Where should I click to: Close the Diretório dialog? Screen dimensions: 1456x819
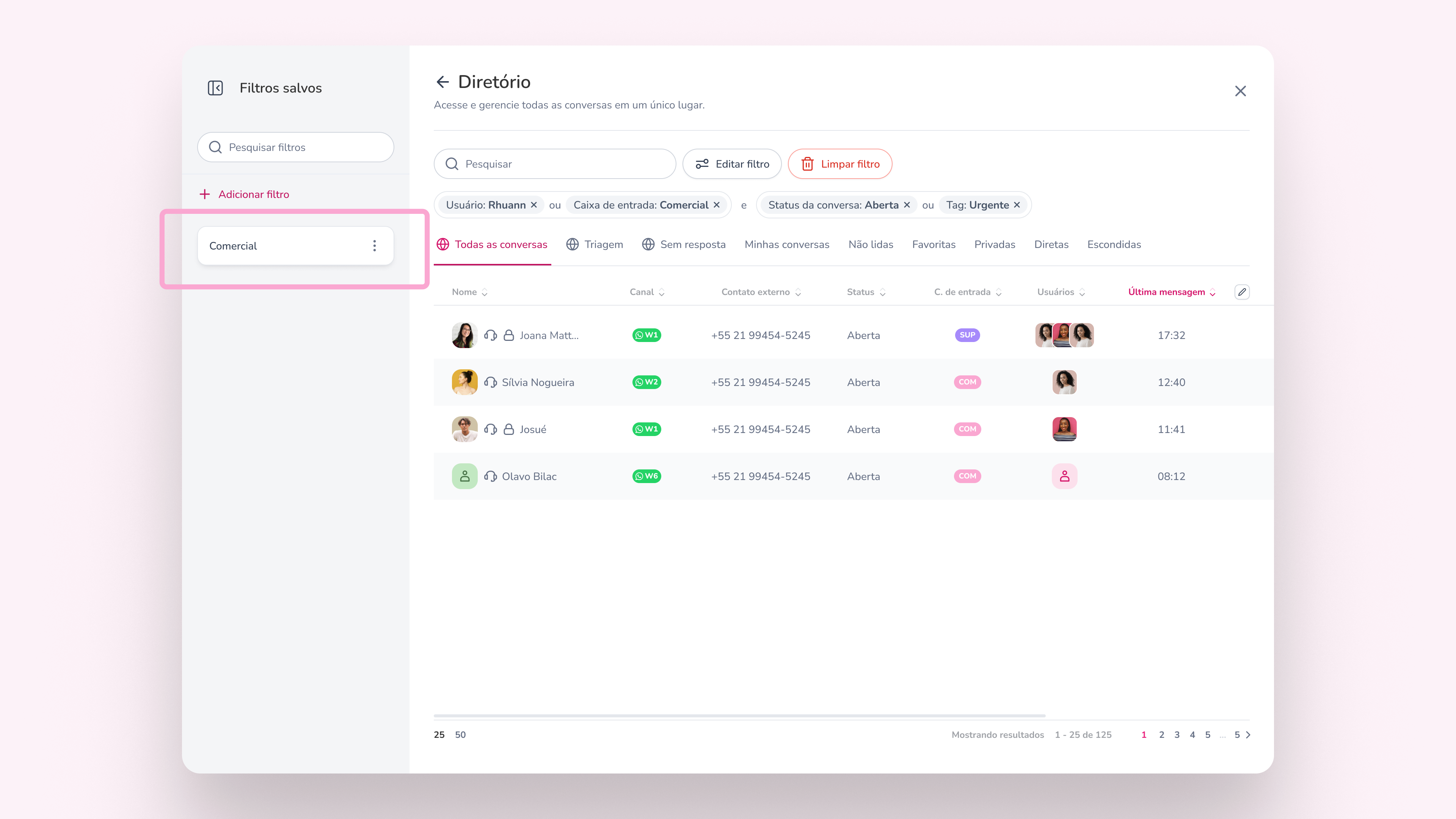tap(1240, 91)
